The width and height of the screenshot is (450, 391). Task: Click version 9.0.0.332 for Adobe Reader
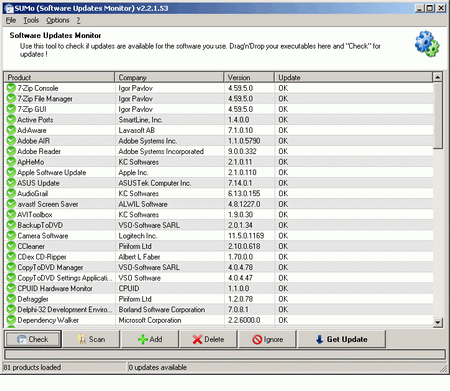click(x=242, y=151)
